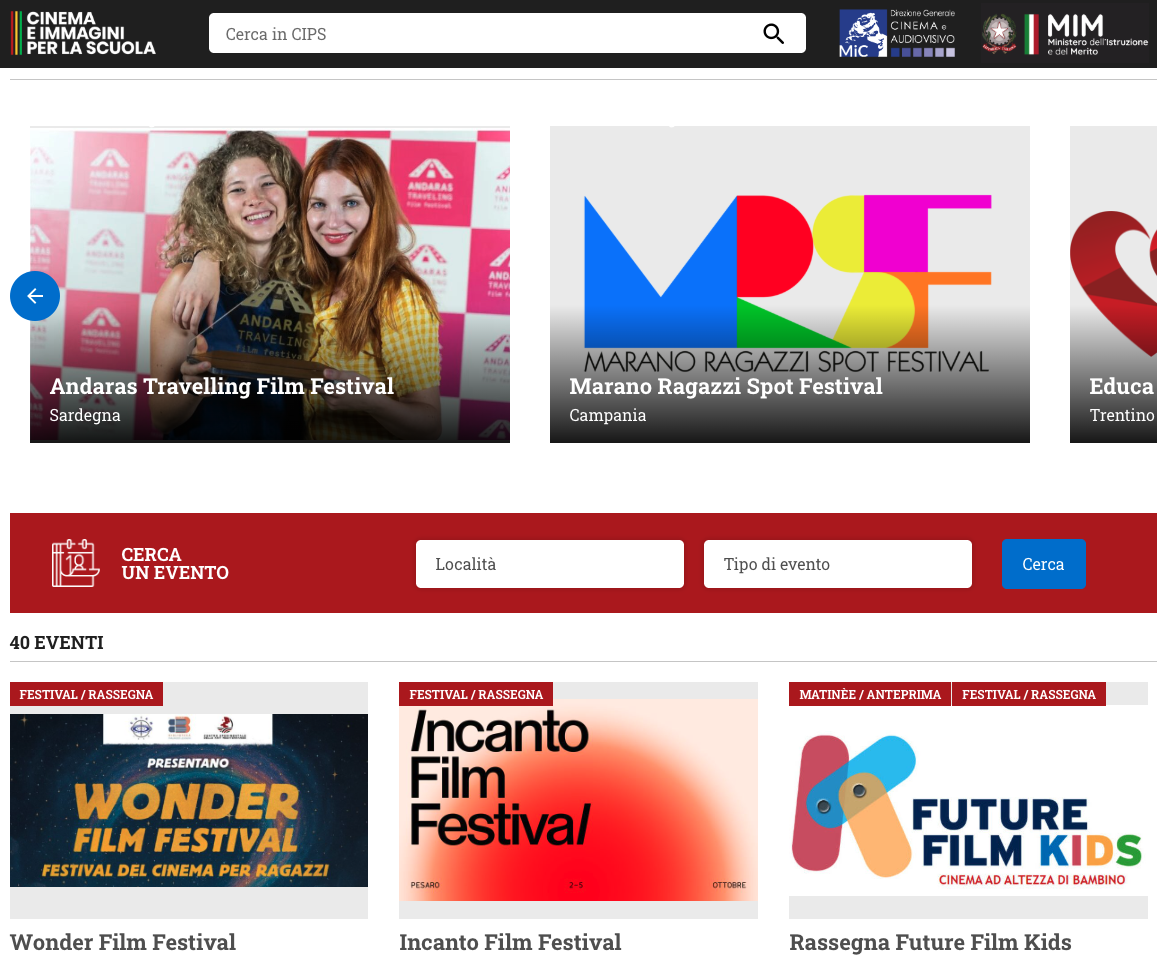The image size is (1157, 957).
Task: Click Festival / Rassegna tag on Incanto card
Action: [476, 694]
